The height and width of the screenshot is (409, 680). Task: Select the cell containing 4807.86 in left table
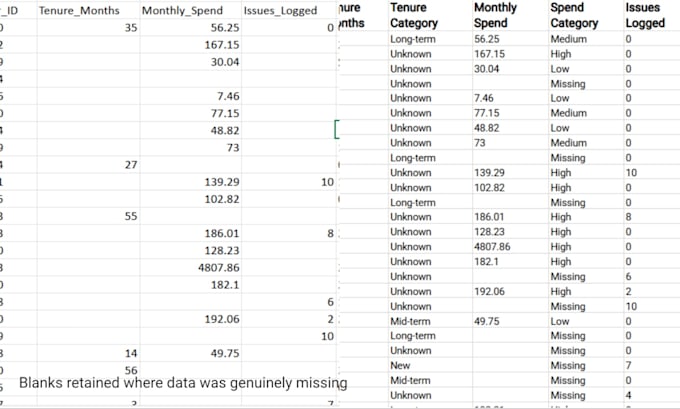pos(190,268)
